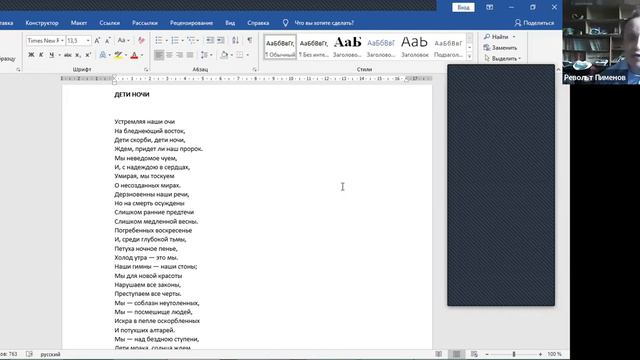Expand the styles gallery more arrow
The image size is (640, 360).
coord(469,56)
